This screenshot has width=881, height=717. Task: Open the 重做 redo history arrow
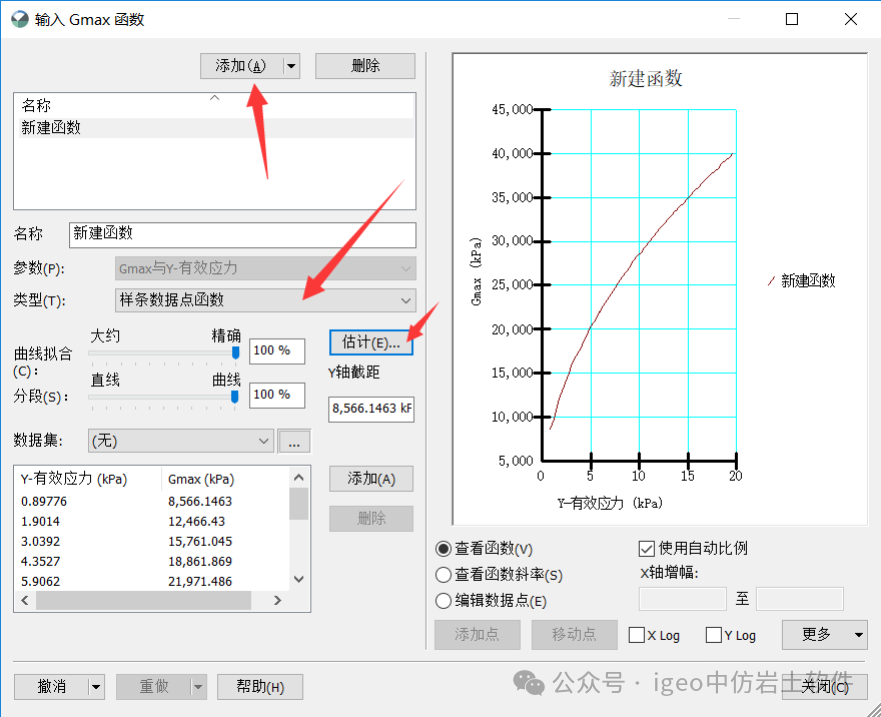pos(197,687)
